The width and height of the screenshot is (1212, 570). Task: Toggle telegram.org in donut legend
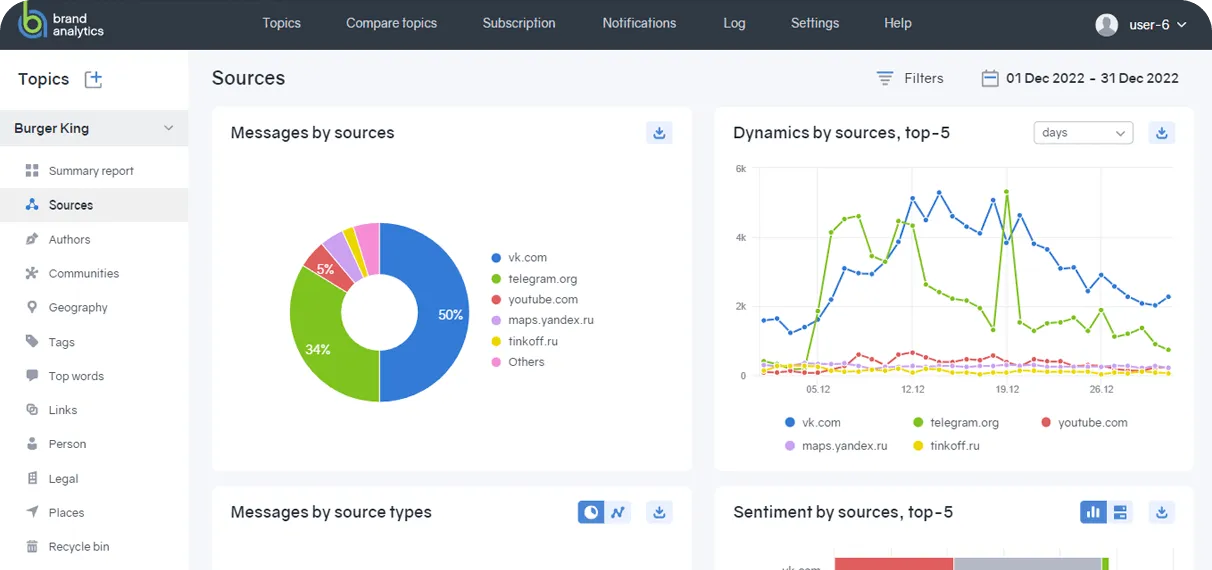(534, 279)
